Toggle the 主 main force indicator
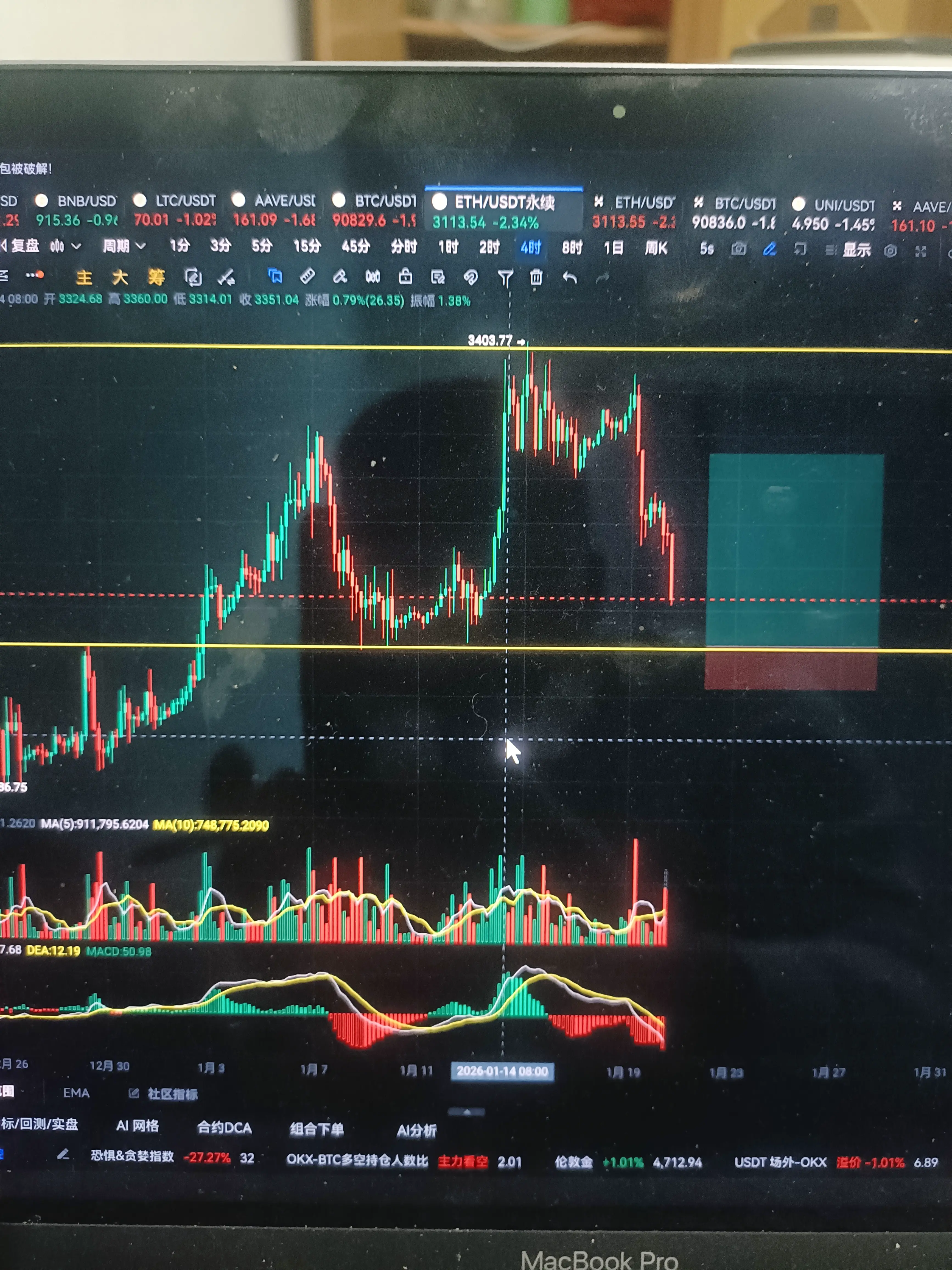This screenshot has width=952, height=1270. [84, 278]
